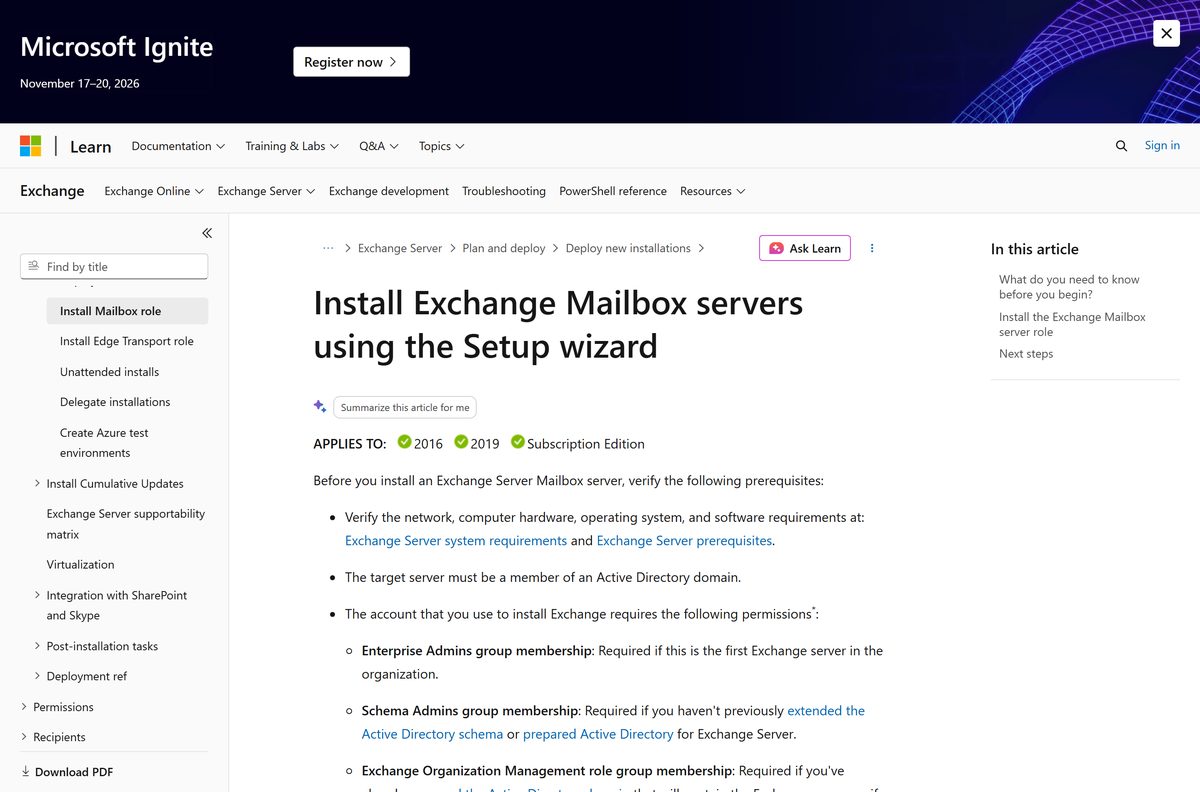Open Exchange Server system requirements link
This screenshot has width=1200, height=792.
[456, 540]
